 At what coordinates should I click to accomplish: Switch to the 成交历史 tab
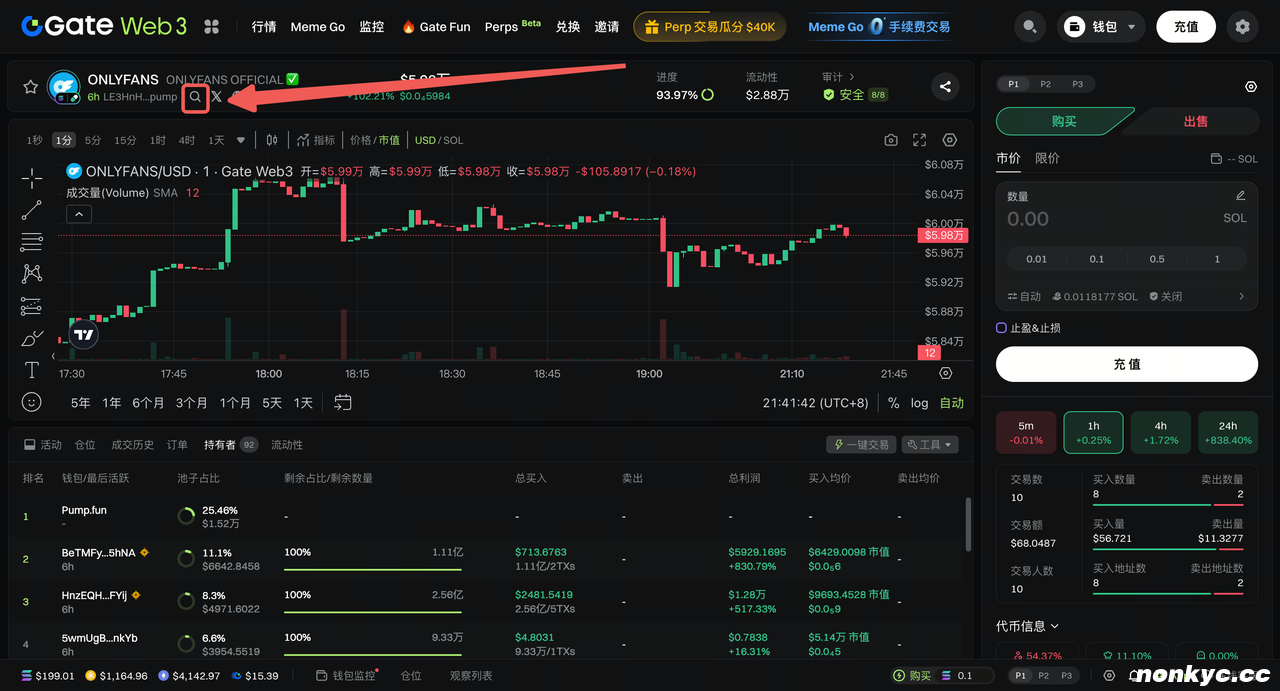tap(132, 444)
